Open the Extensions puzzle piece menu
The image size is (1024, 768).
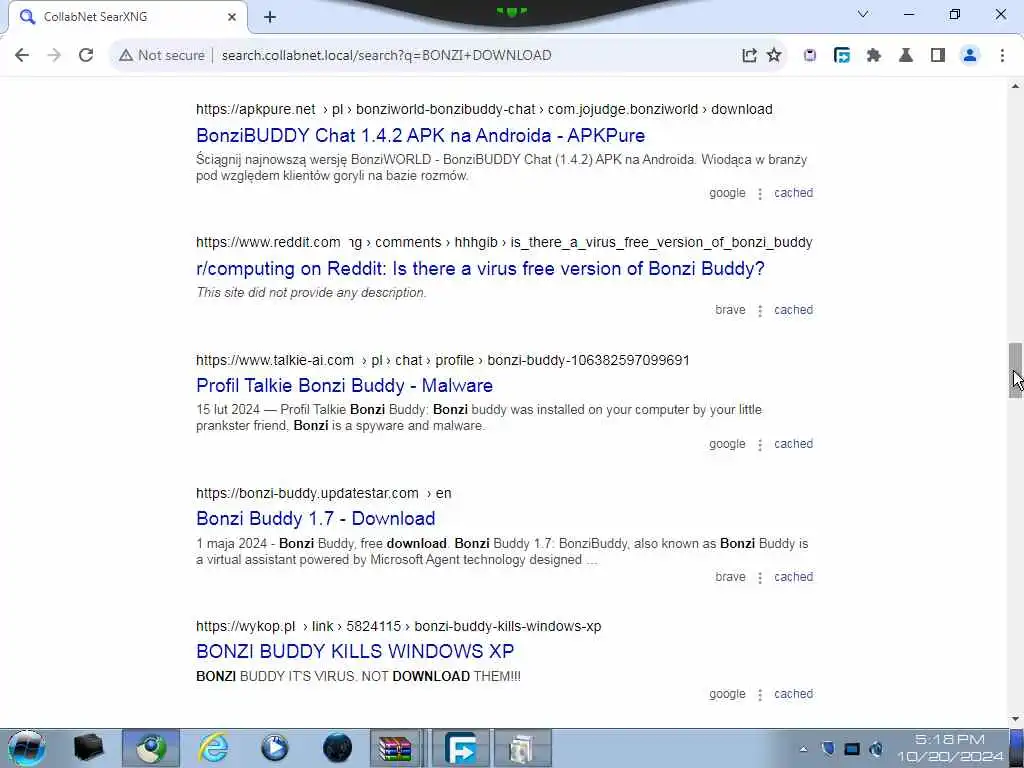[x=874, y=56]
